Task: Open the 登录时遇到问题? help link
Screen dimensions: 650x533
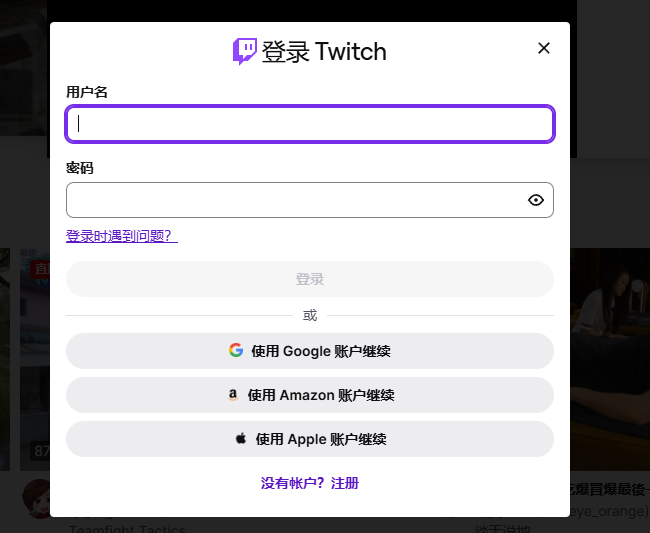Action: click(x=122, y=236)
